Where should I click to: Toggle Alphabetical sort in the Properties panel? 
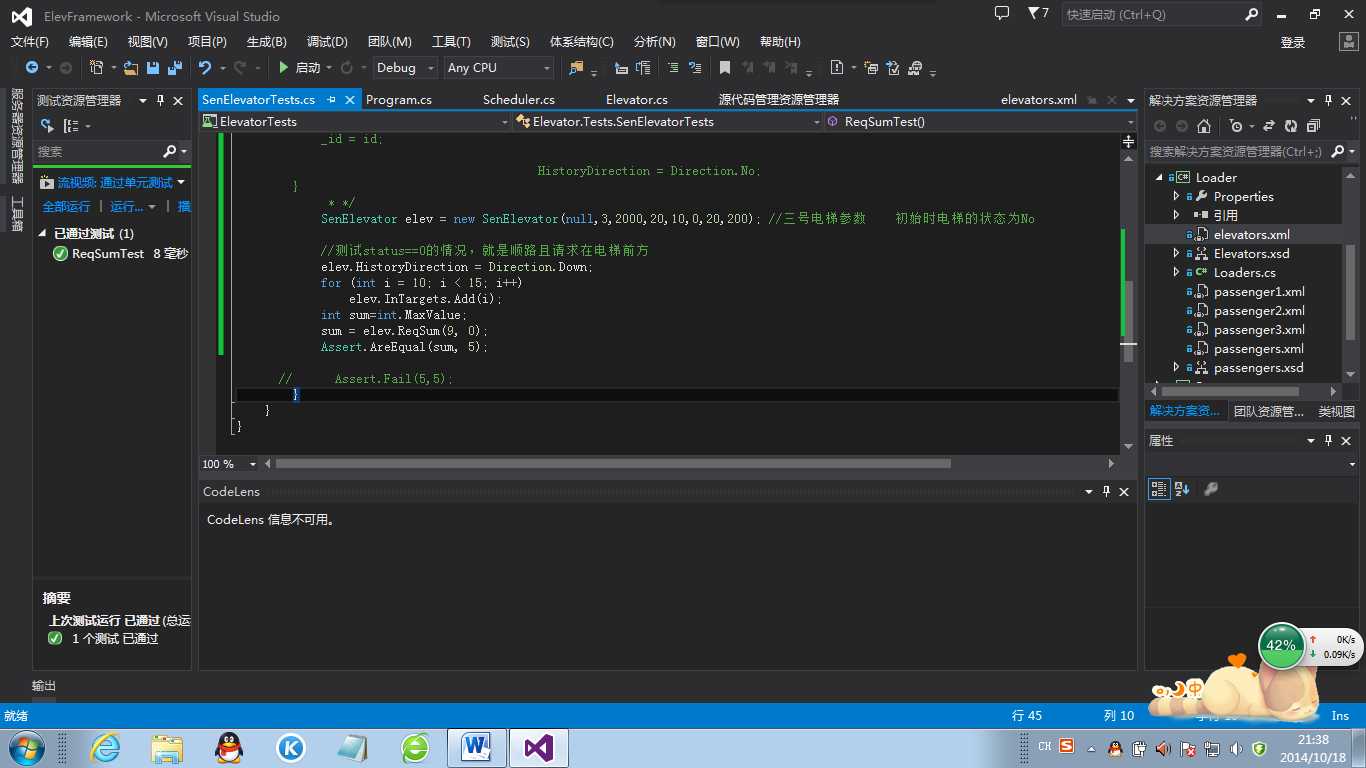(1182, 489)
